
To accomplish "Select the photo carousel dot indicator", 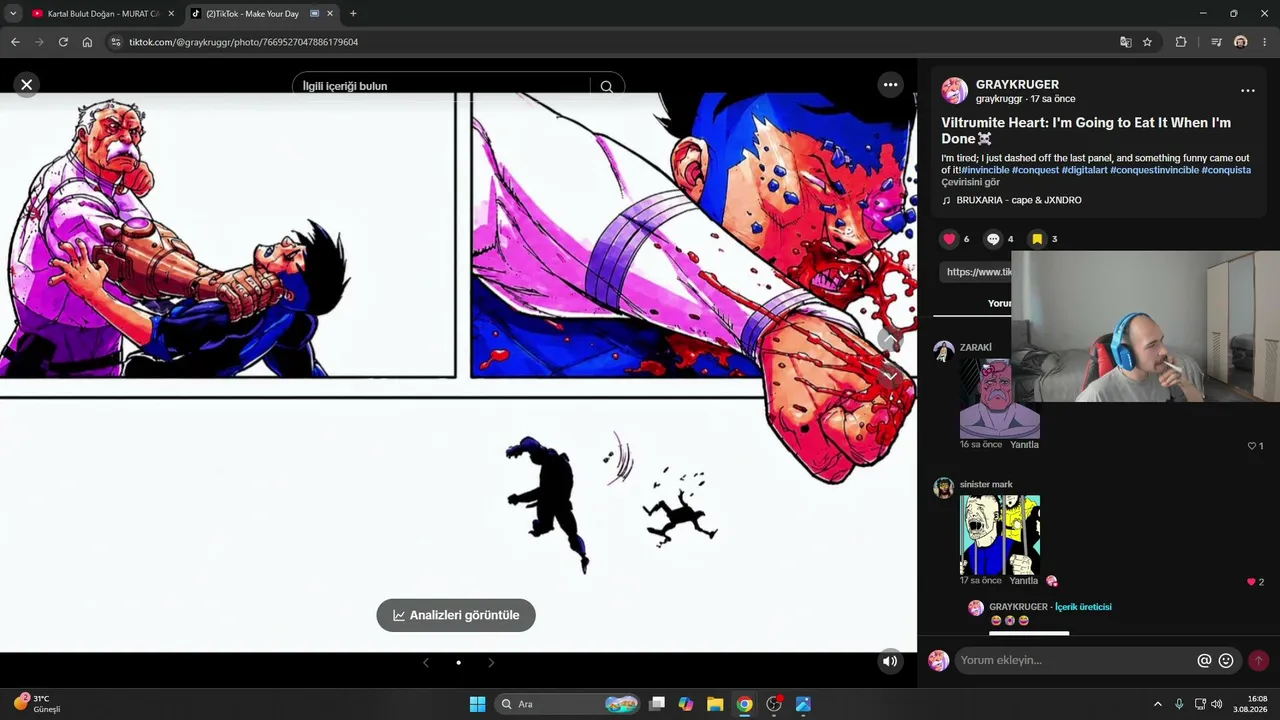I will pos(458,662).
